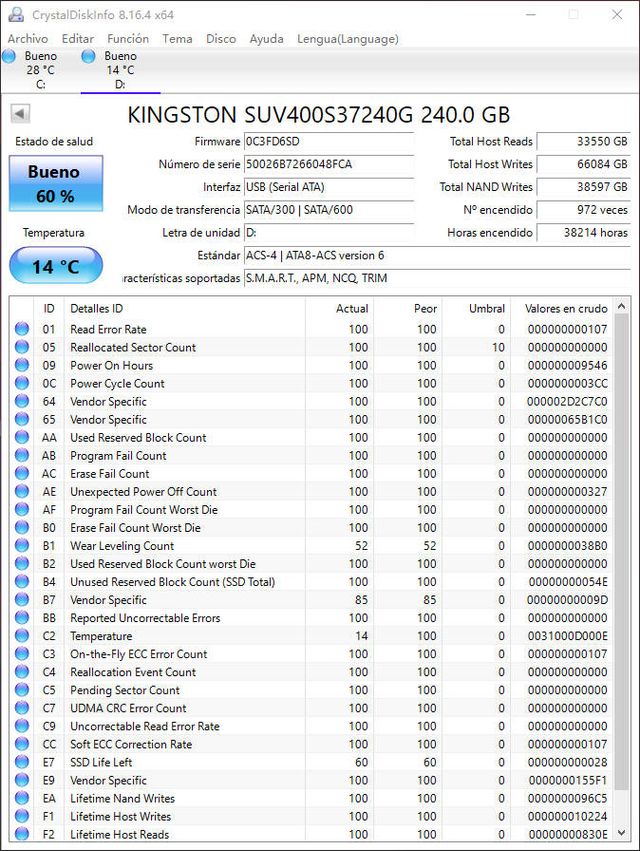Click the Bueno 60 % health status button

54,183
